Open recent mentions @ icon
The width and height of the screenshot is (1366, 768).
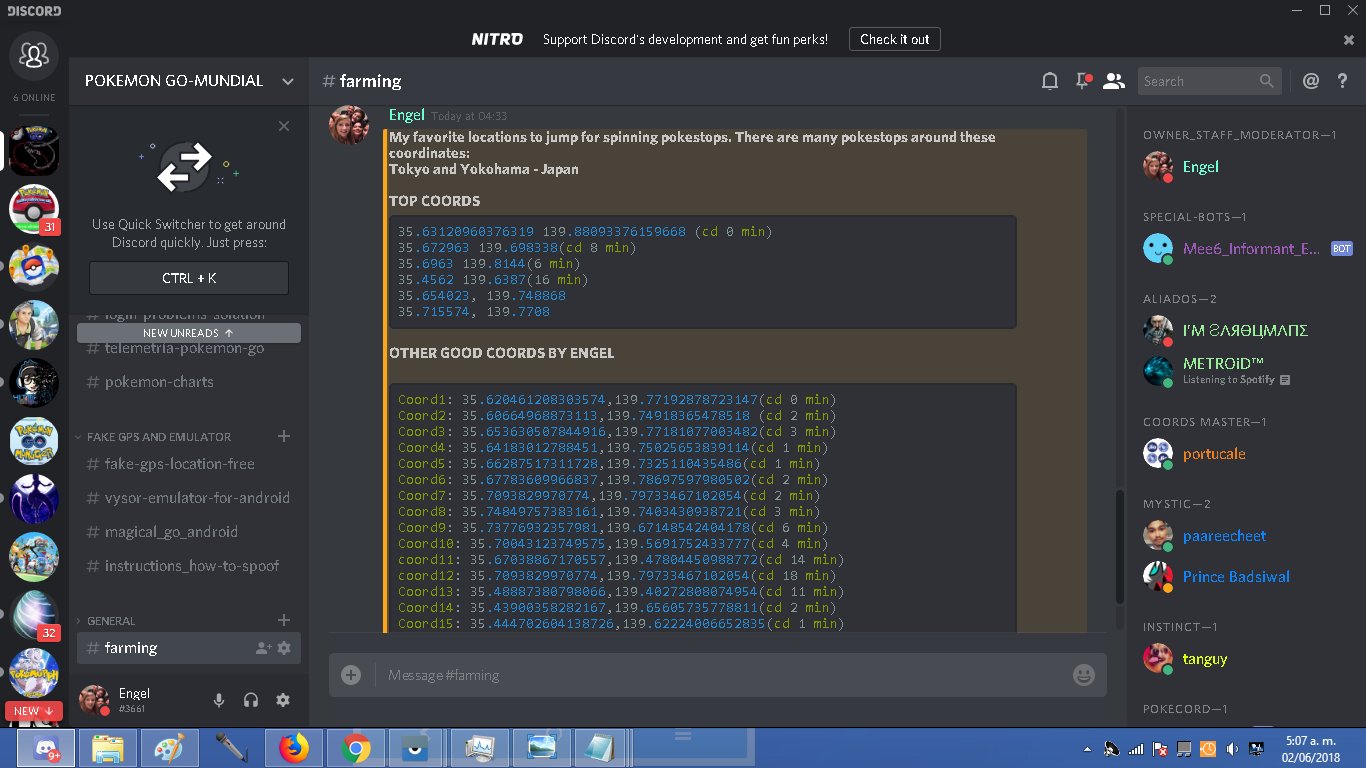[1311, 81]
